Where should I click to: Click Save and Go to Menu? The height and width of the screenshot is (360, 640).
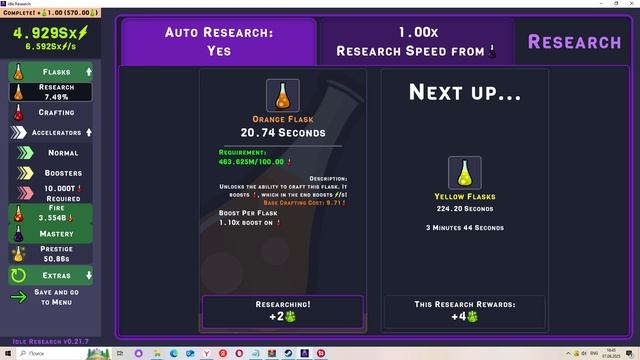tap(50, 297)
